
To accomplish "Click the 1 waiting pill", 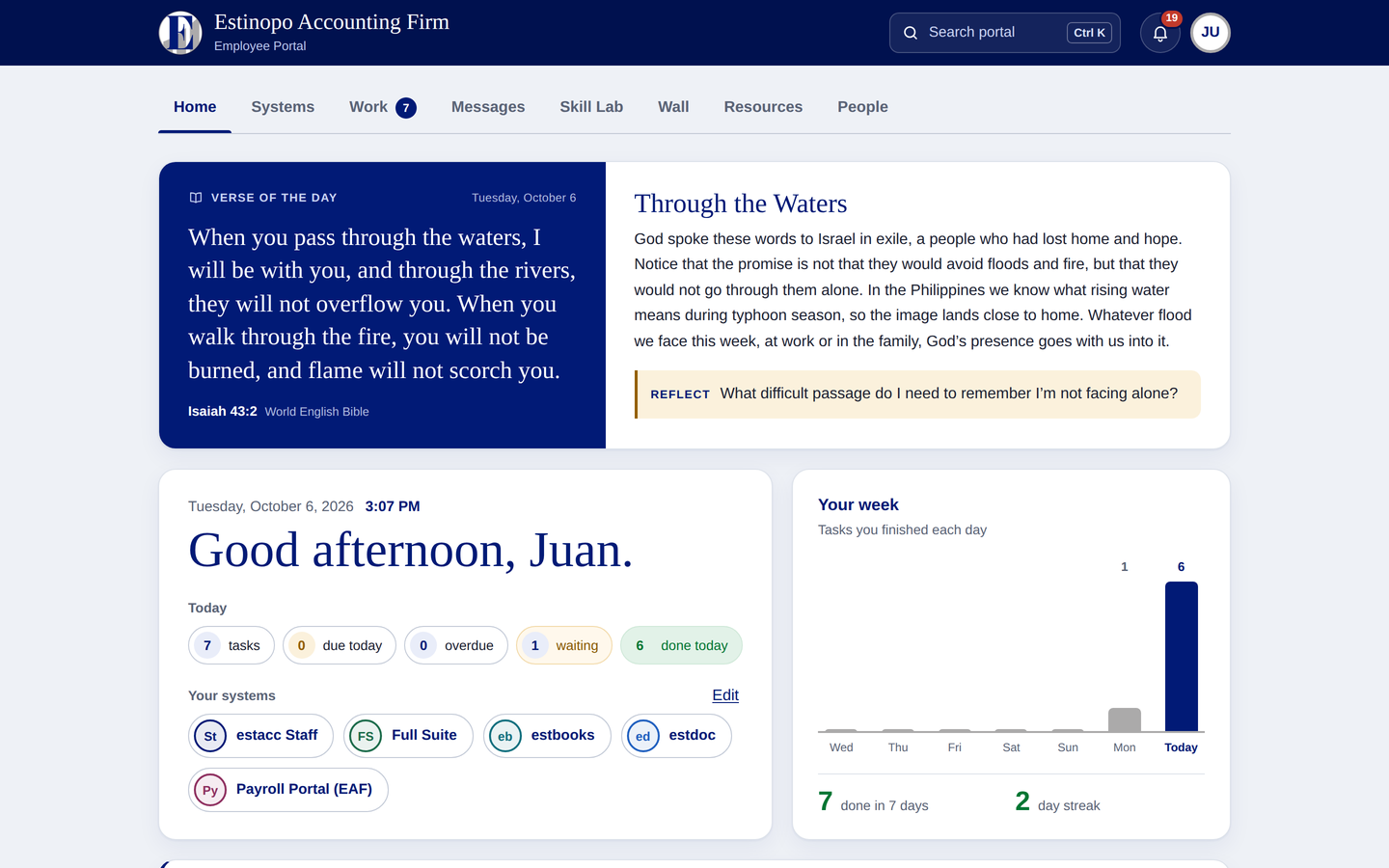I will [x=564, y=645].
